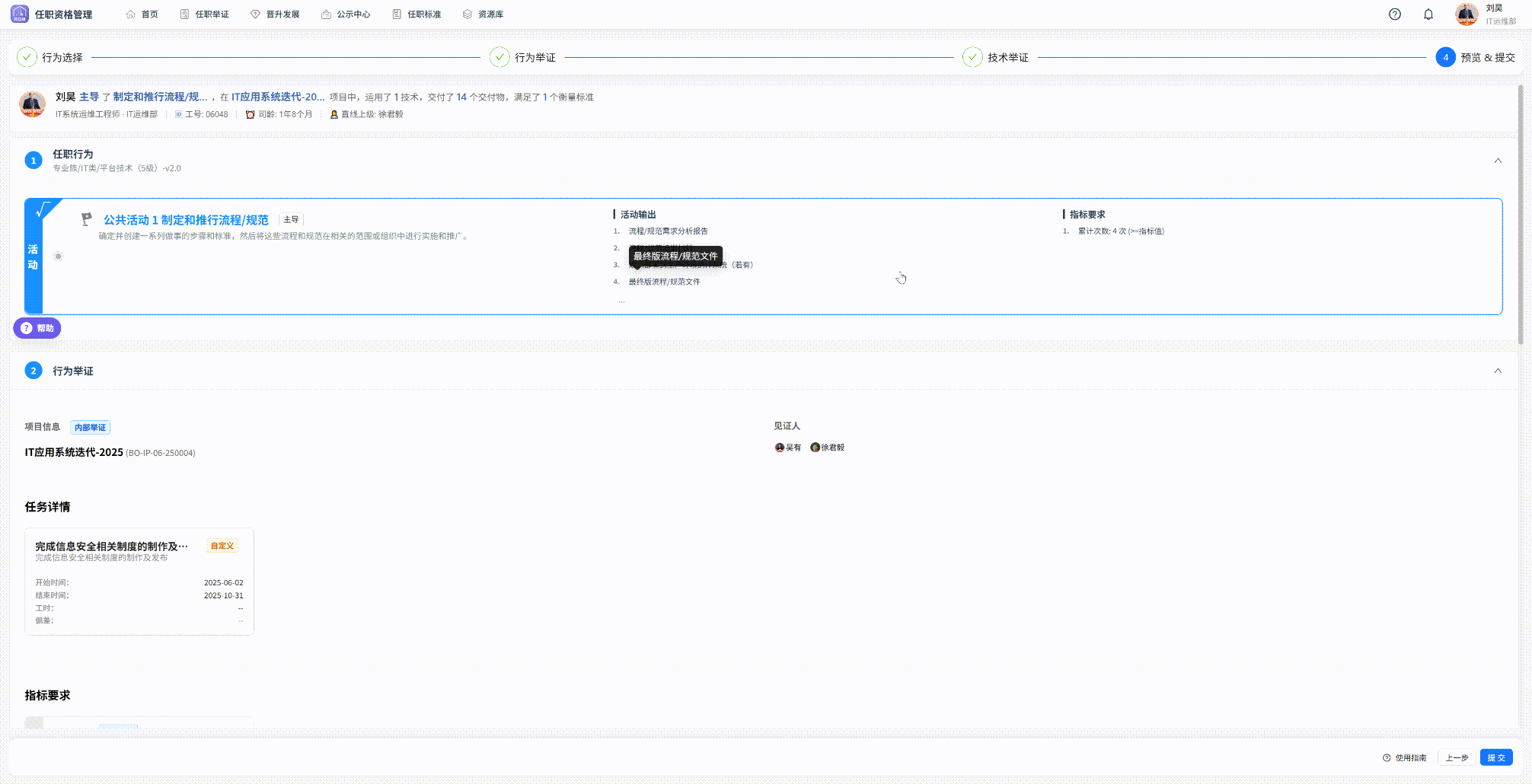
Task: Expand the ellipsis under 活动输出 list
Action: [621, 301]
